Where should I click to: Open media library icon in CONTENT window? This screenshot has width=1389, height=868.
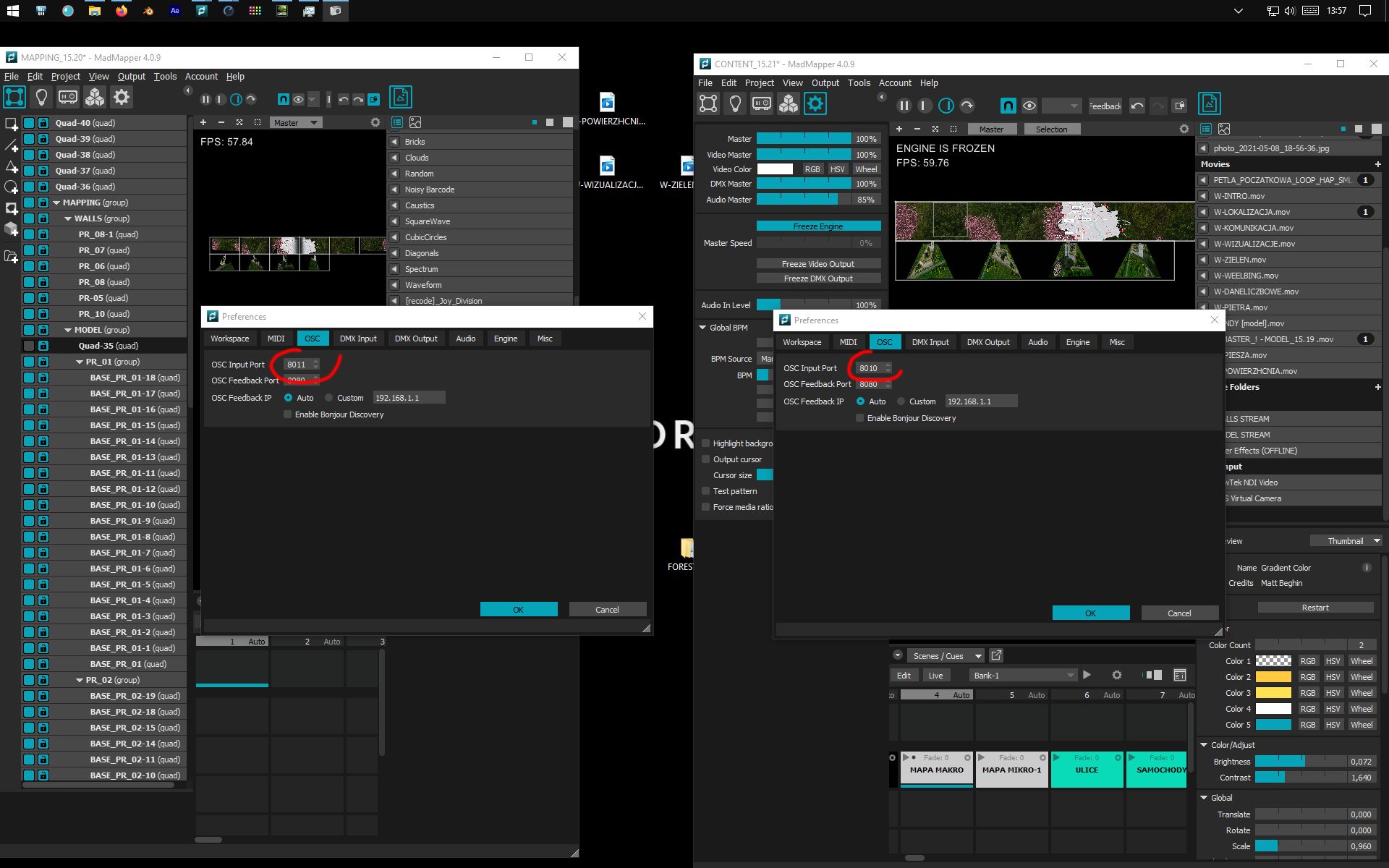[1210, 103]
